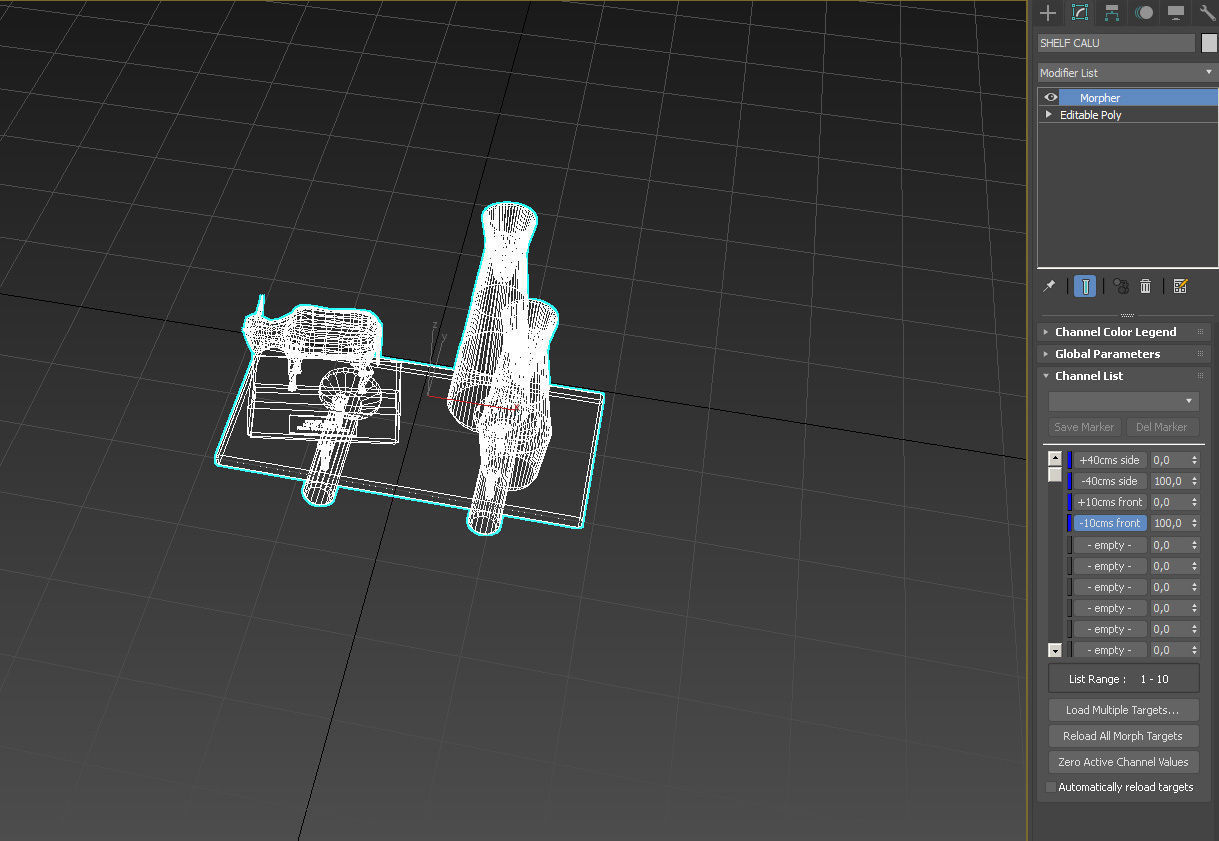Screen dimensions: 1219x841
Task: Click the Del Marker button
Action: 1162,427
